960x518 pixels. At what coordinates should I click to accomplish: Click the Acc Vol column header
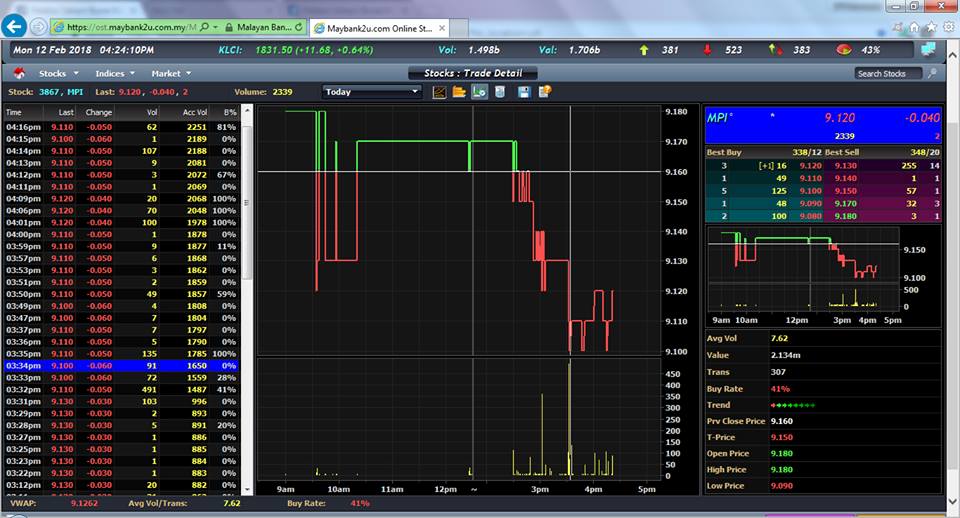point(194,112)
